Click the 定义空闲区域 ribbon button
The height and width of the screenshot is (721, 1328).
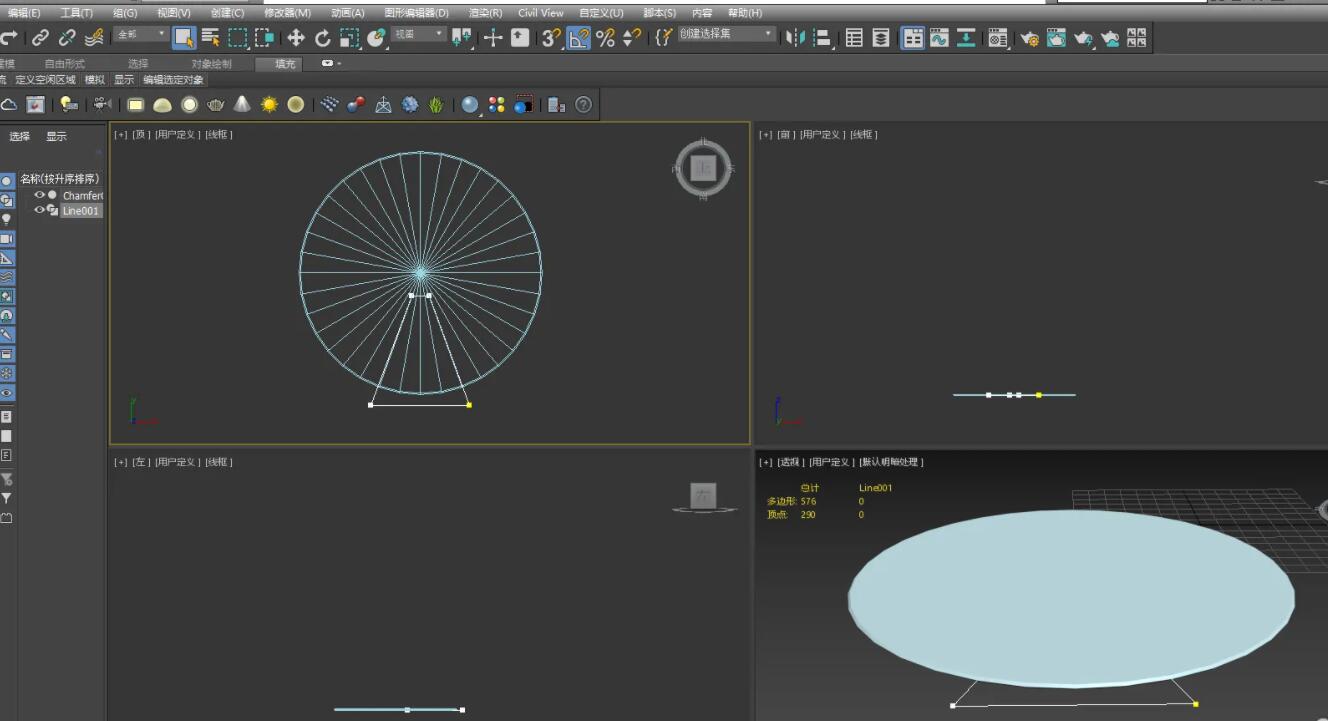click(45, 80)
